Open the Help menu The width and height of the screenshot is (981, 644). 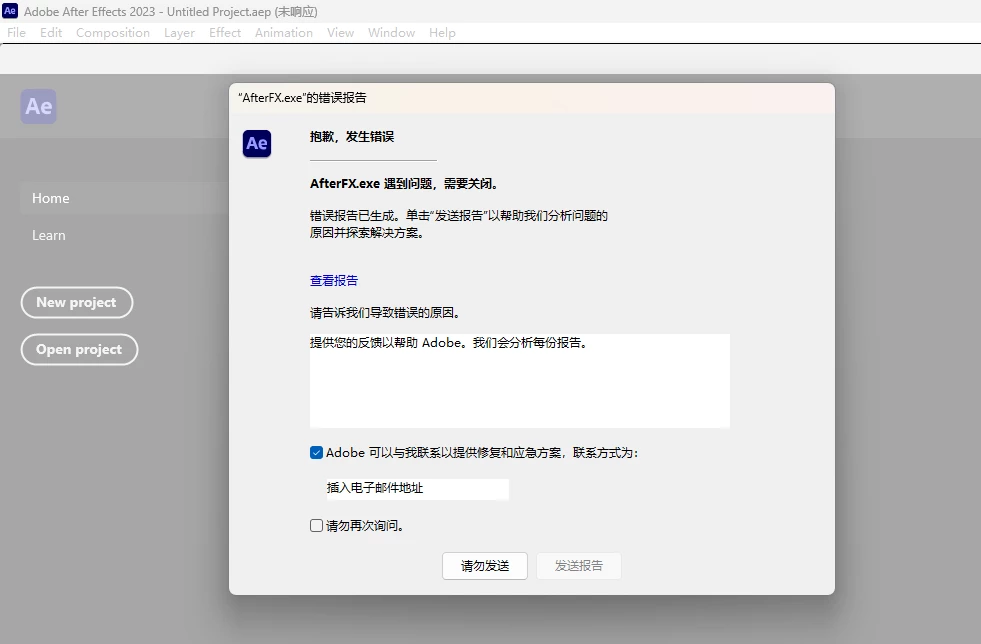[x=442, y=33]
